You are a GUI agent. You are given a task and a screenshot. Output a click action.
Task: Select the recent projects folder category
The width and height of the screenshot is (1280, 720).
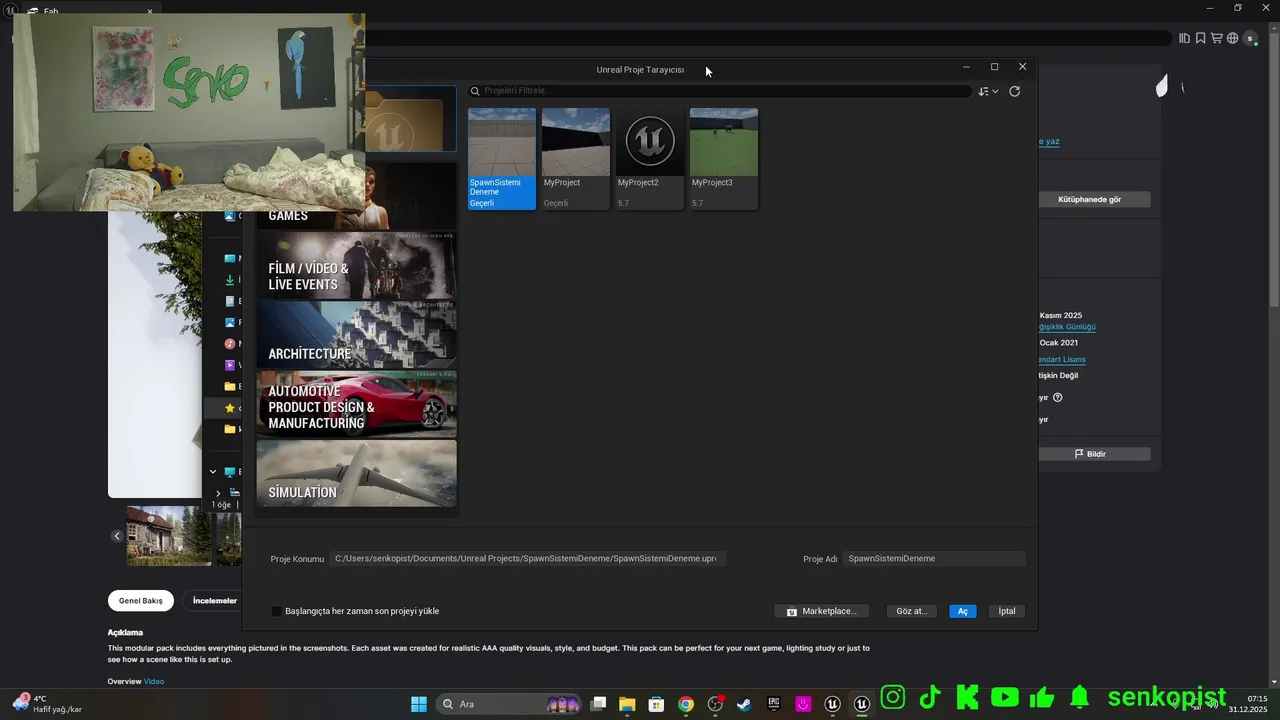coord(411,118)
